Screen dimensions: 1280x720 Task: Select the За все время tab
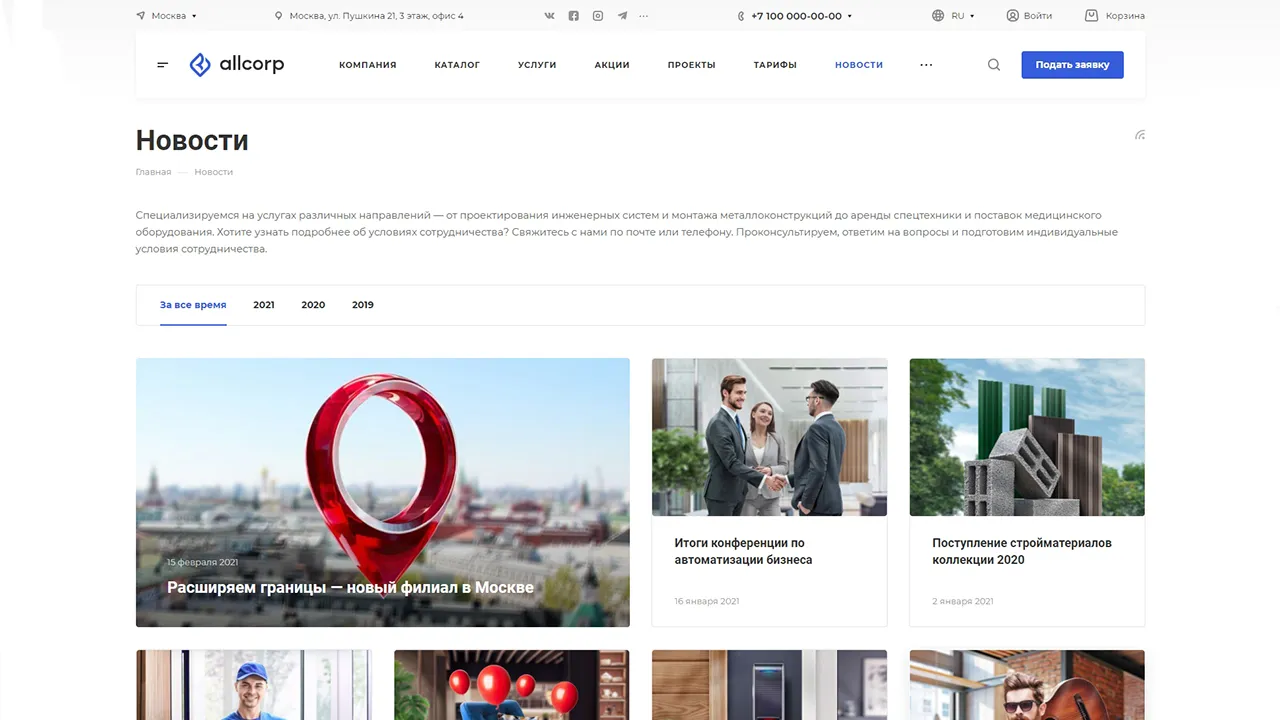coord(193,305)
